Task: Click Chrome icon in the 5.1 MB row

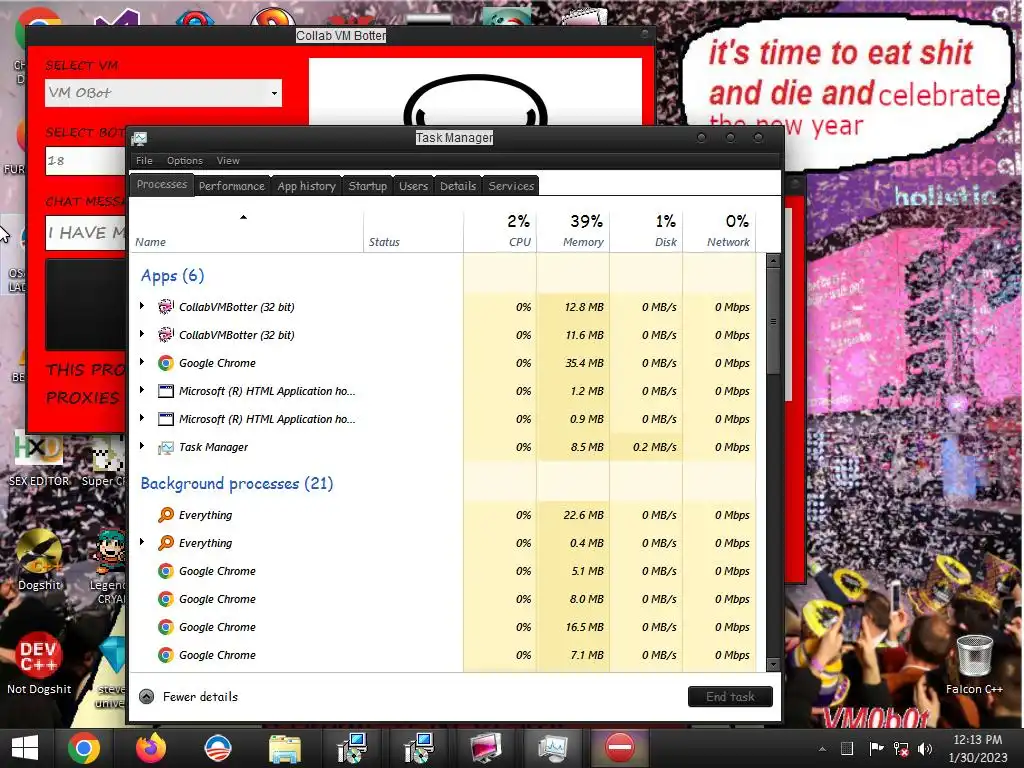Action: pyautogui.click(x=166, y=571)
